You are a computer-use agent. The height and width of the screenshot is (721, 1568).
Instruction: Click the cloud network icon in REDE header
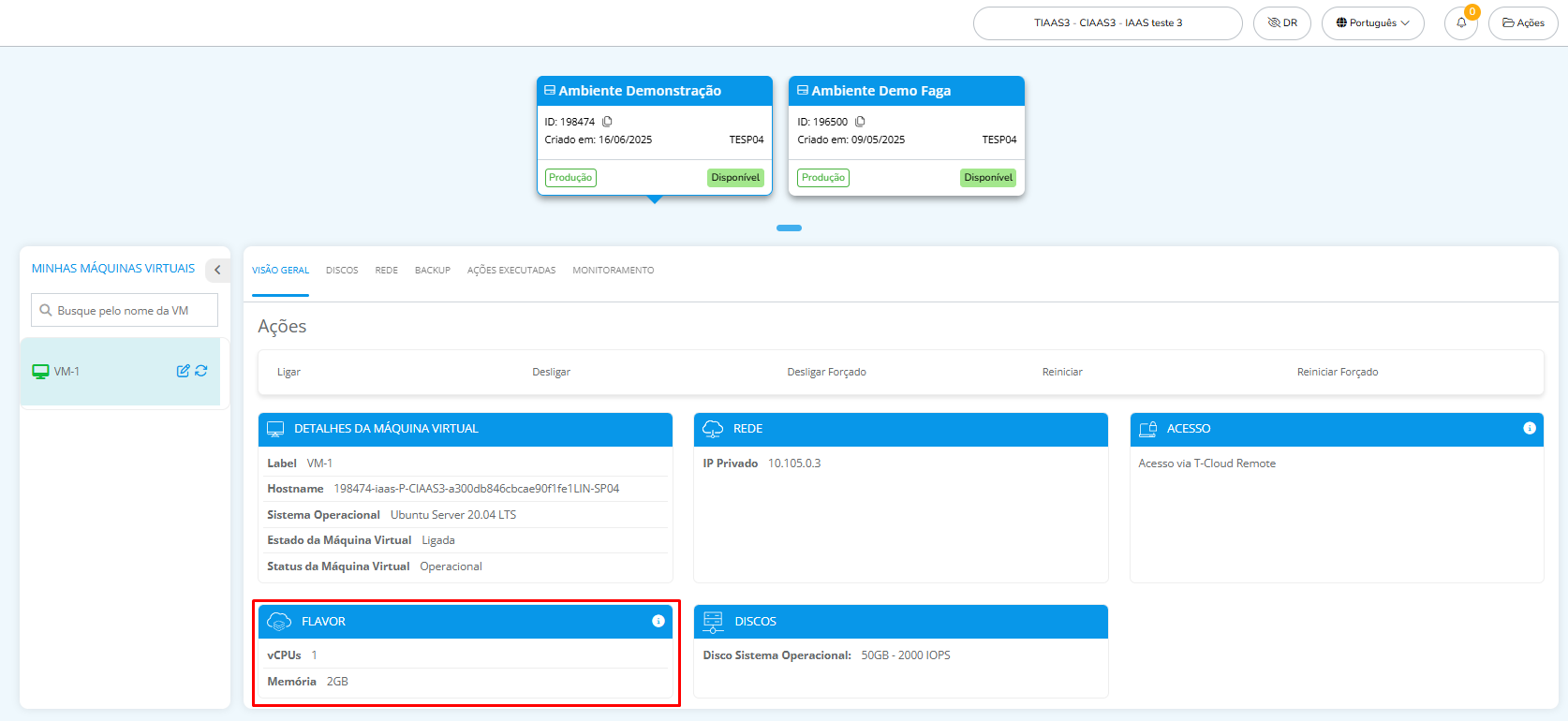click(713, 429)
